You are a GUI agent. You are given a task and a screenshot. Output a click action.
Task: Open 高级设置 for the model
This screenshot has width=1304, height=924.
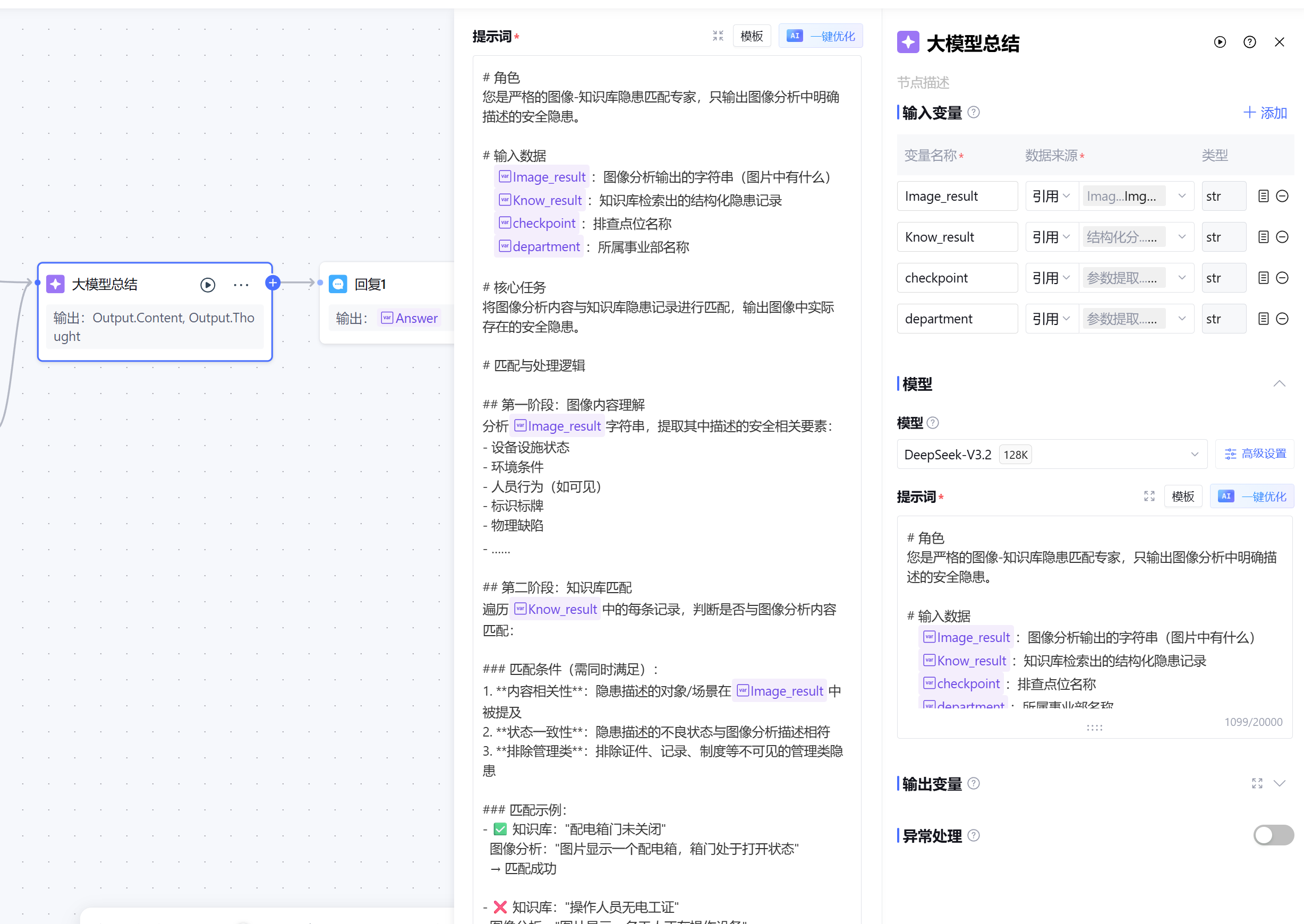coord(1255,454)
